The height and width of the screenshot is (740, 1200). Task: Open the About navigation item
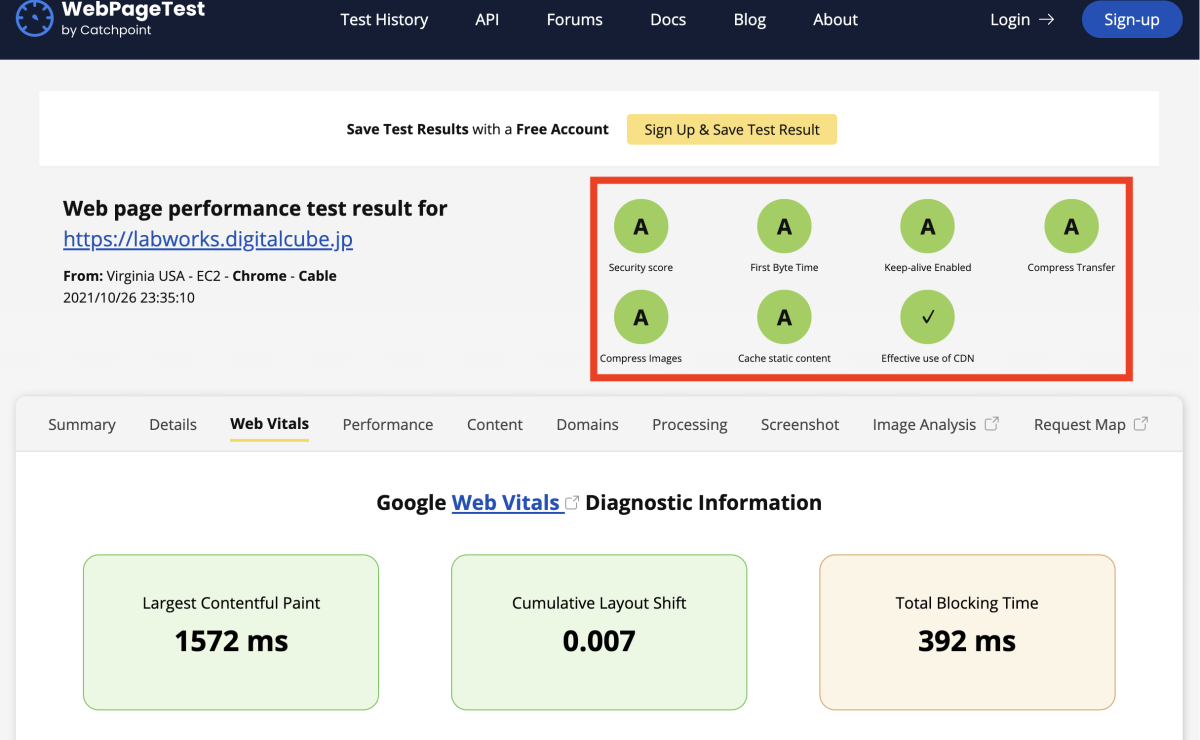pos(836,19)
